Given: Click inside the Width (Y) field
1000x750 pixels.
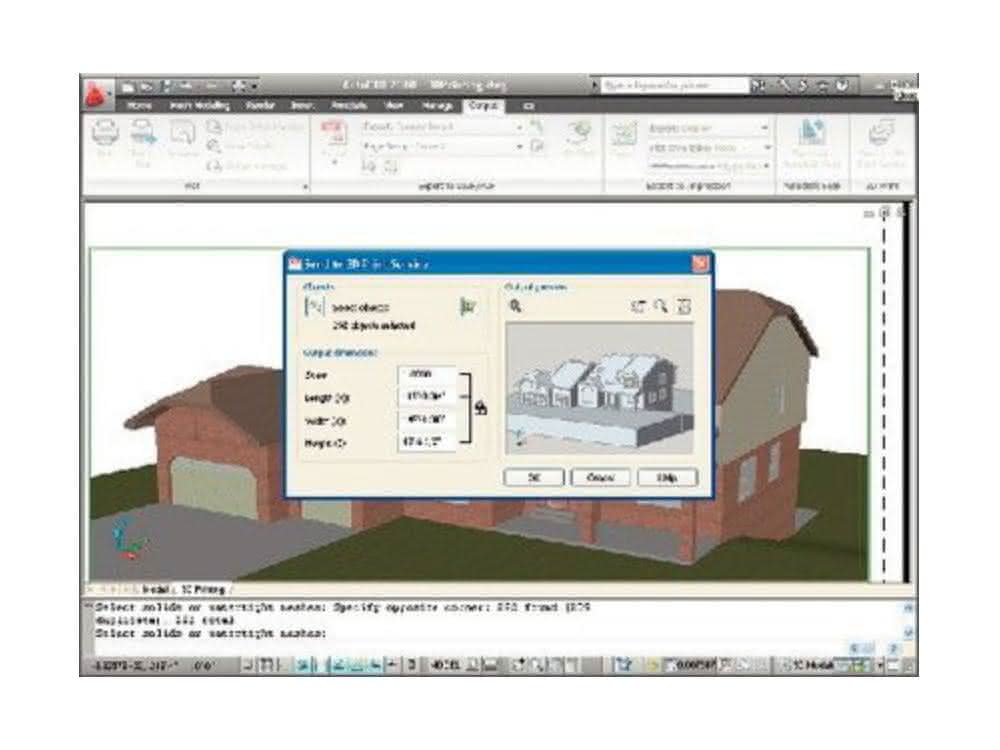Looking at the screenshot, I should [427, 420].
